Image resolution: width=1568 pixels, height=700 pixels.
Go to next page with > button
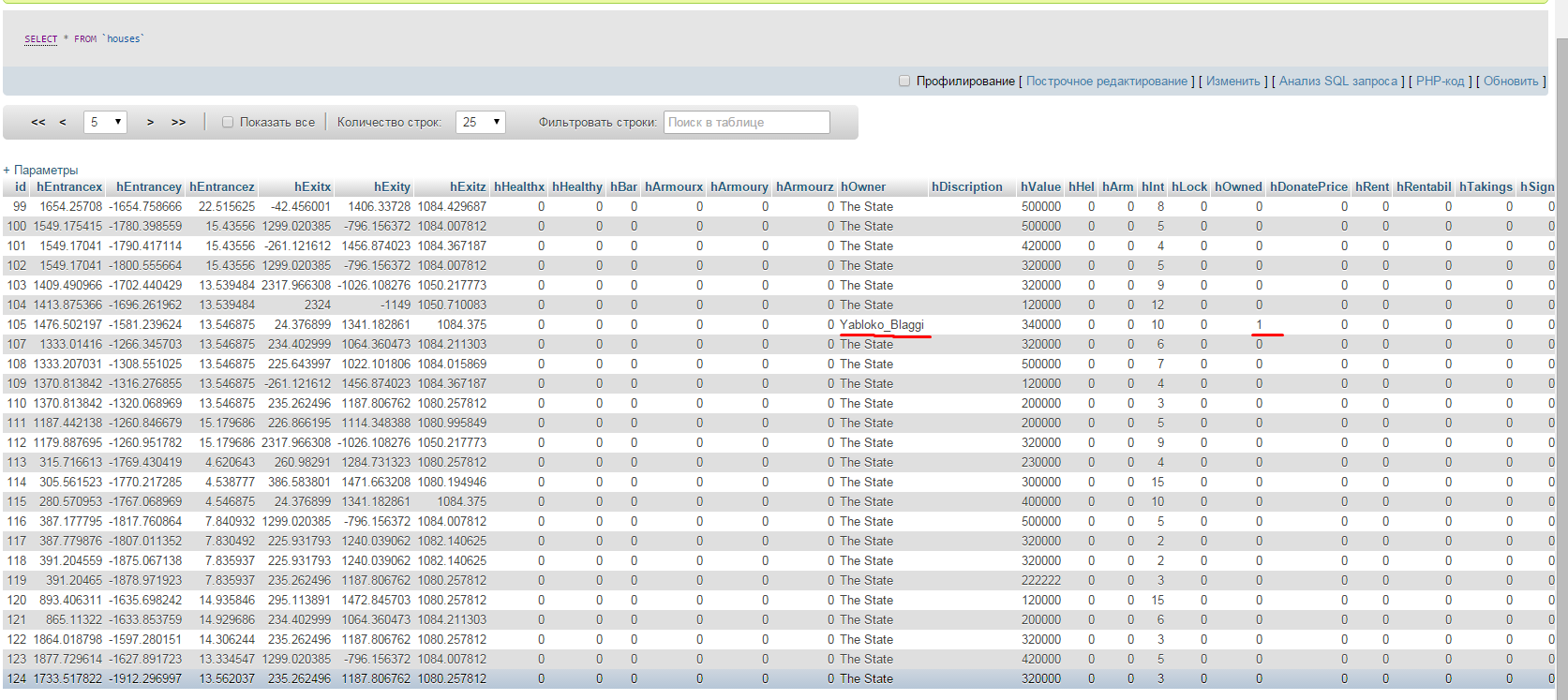tap(150, 122)
